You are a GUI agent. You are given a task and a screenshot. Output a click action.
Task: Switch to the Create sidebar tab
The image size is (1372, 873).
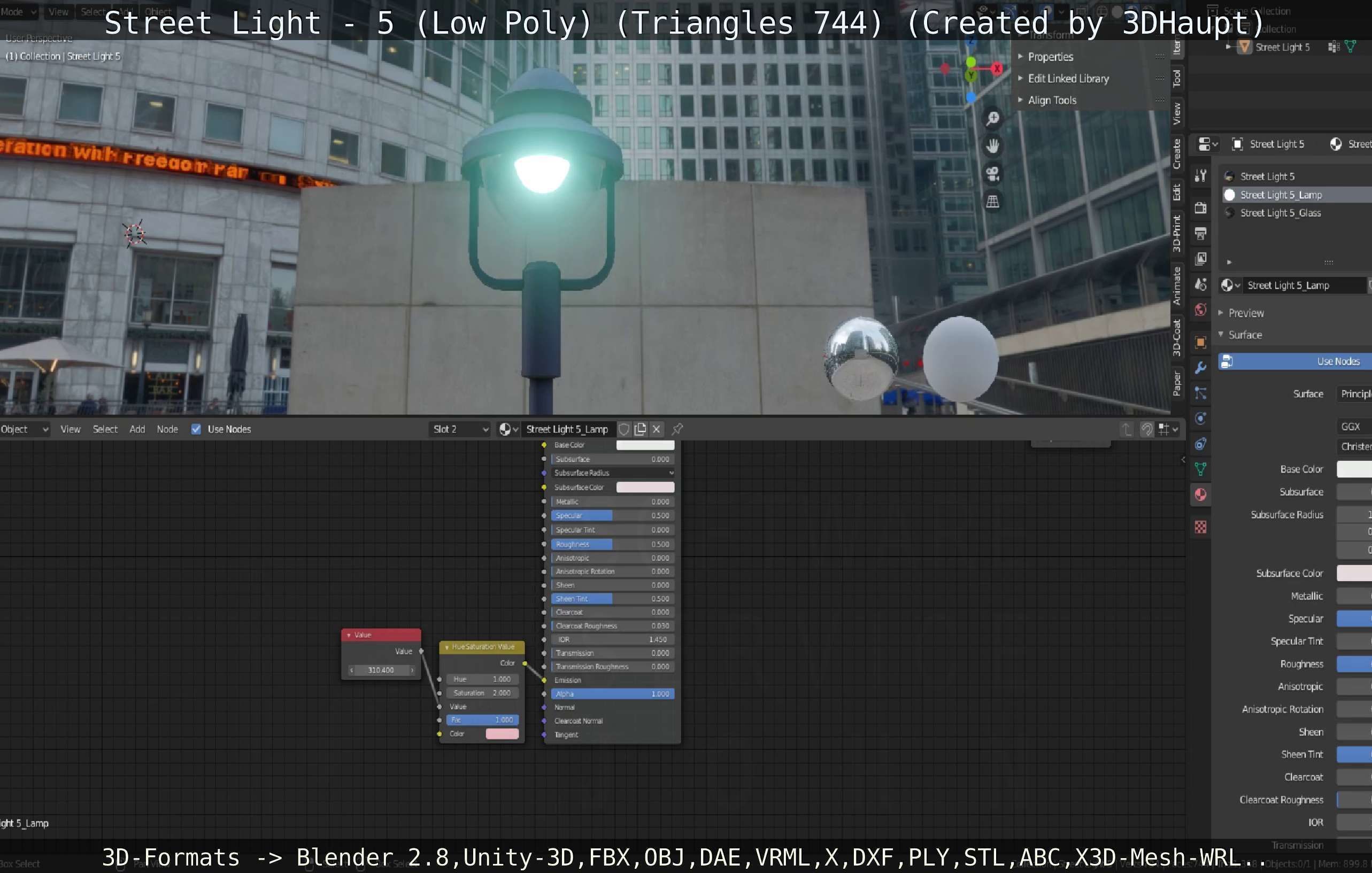pos(1176,154)
